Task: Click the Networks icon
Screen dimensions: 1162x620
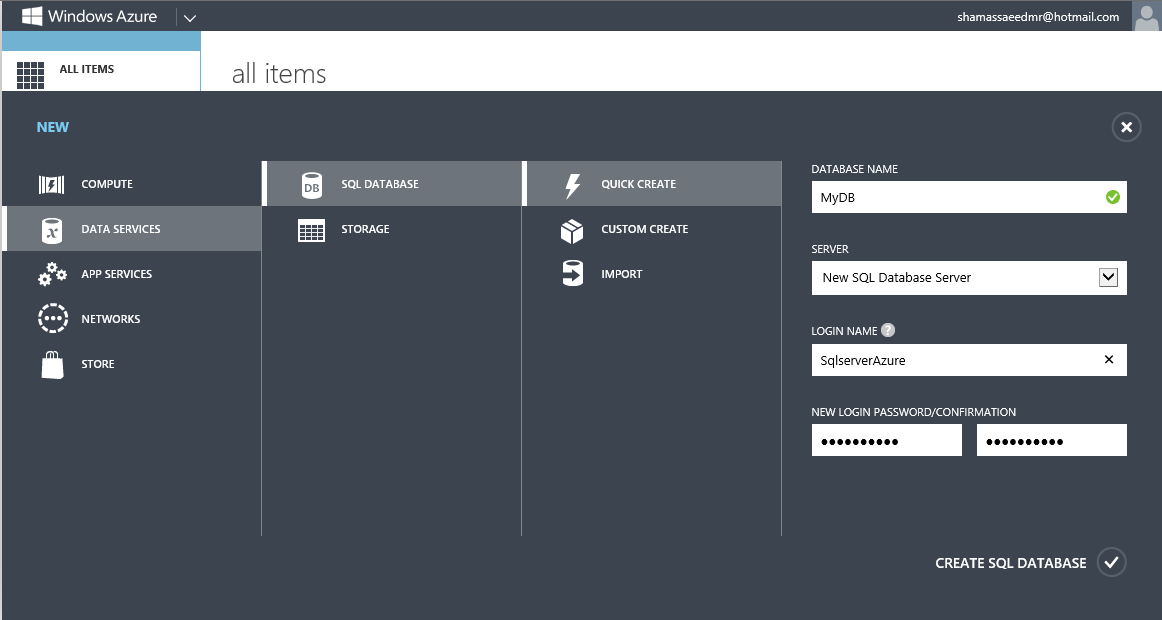Action: [52, 318]
